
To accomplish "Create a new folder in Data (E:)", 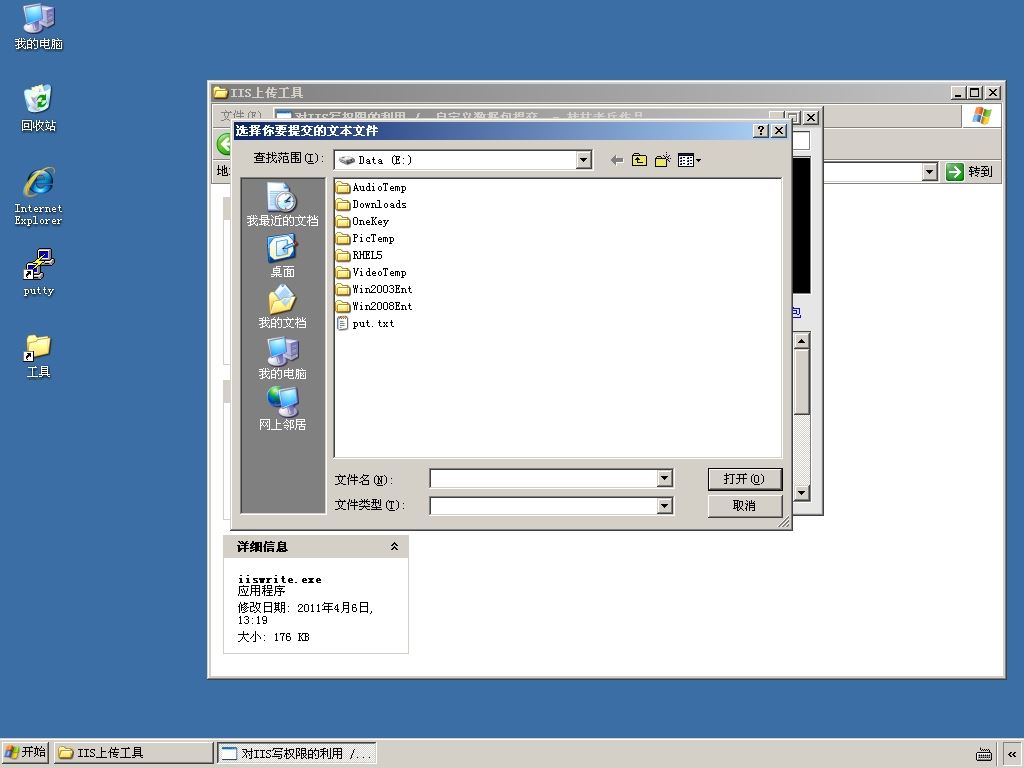I will (x=663, y=160).
